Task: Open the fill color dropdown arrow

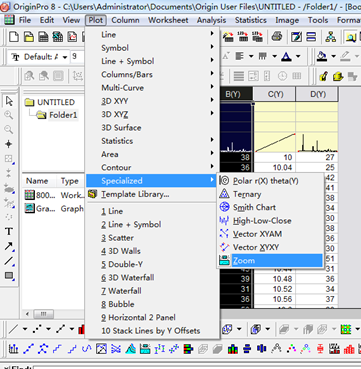Action: point(333,57)
